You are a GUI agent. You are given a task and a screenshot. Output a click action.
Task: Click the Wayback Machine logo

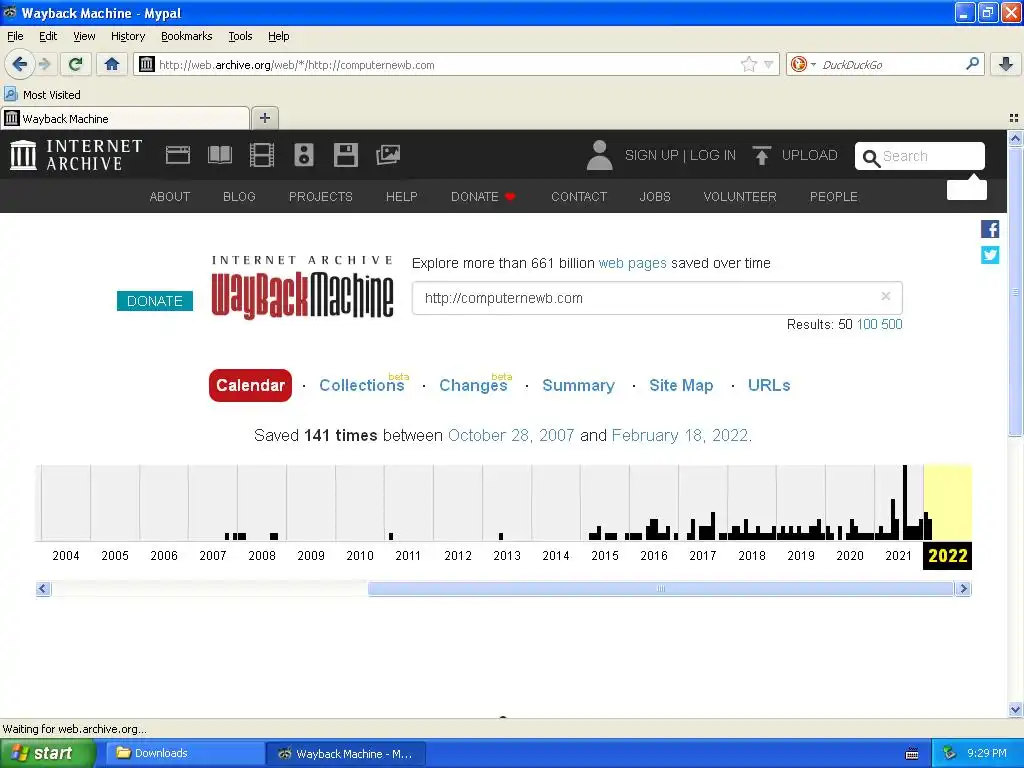pos(302,287)
